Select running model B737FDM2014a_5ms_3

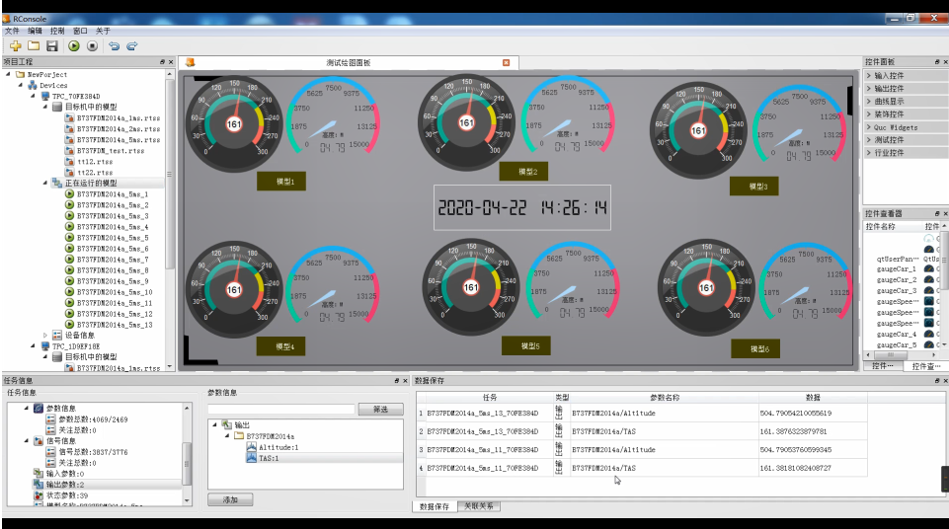coord(112,216)
